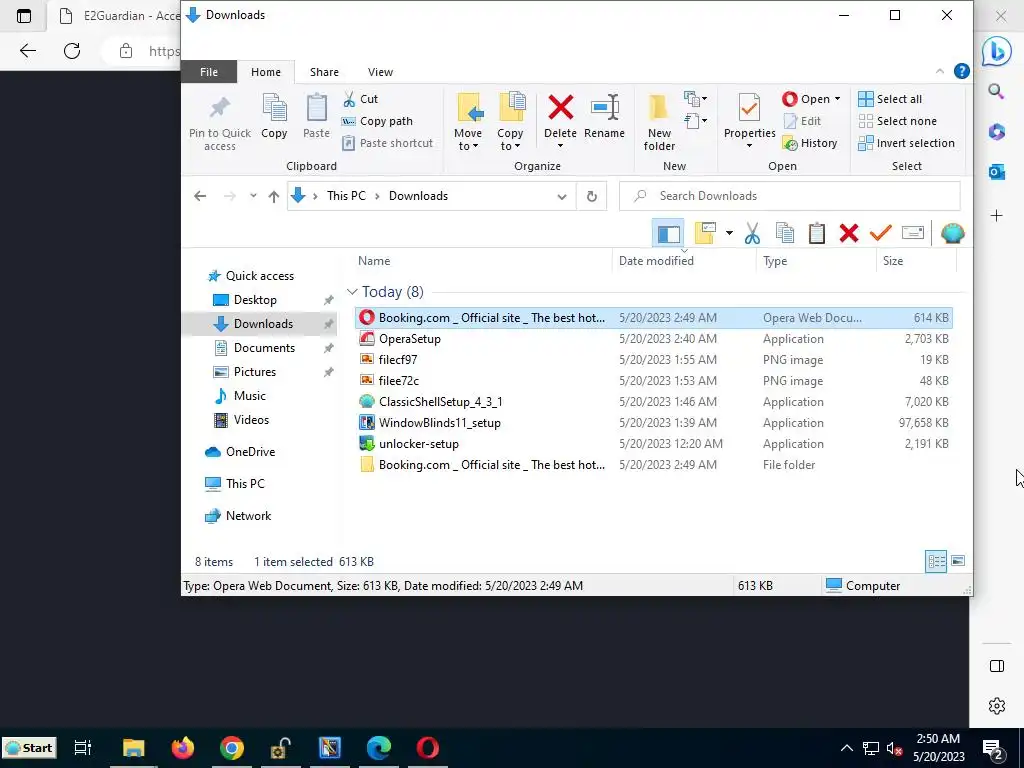Open Classic Shell settings shell icon
This screenshot has height=768, width=1024.
952,233
